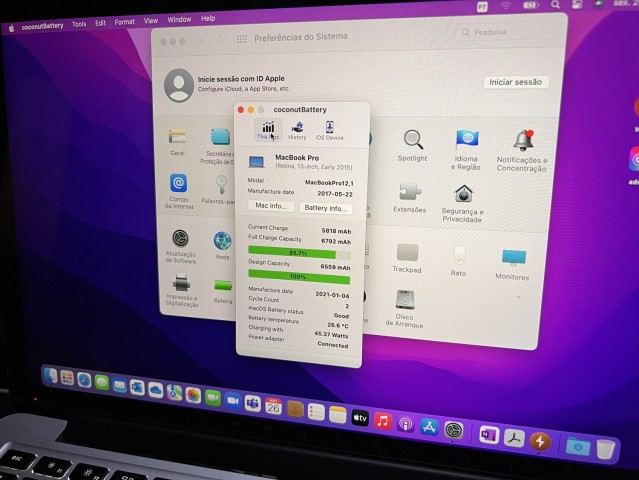Launch Zoom from the Dock

point(233,401)
